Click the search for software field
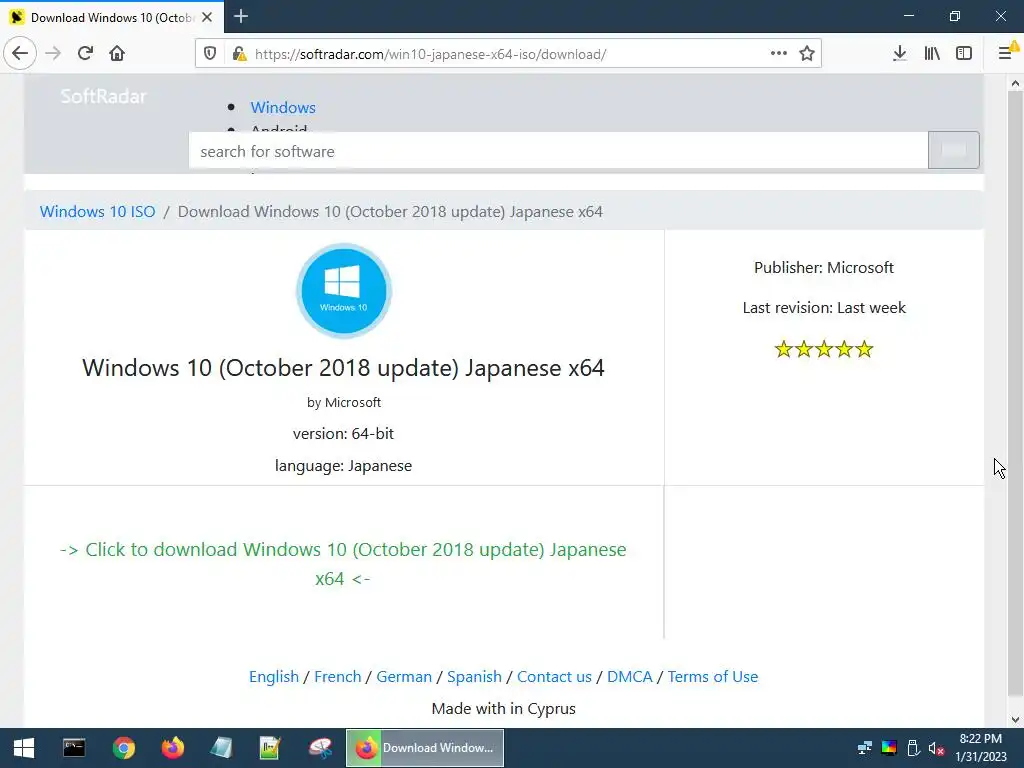1024x768 pixels. tap(558, 152)
